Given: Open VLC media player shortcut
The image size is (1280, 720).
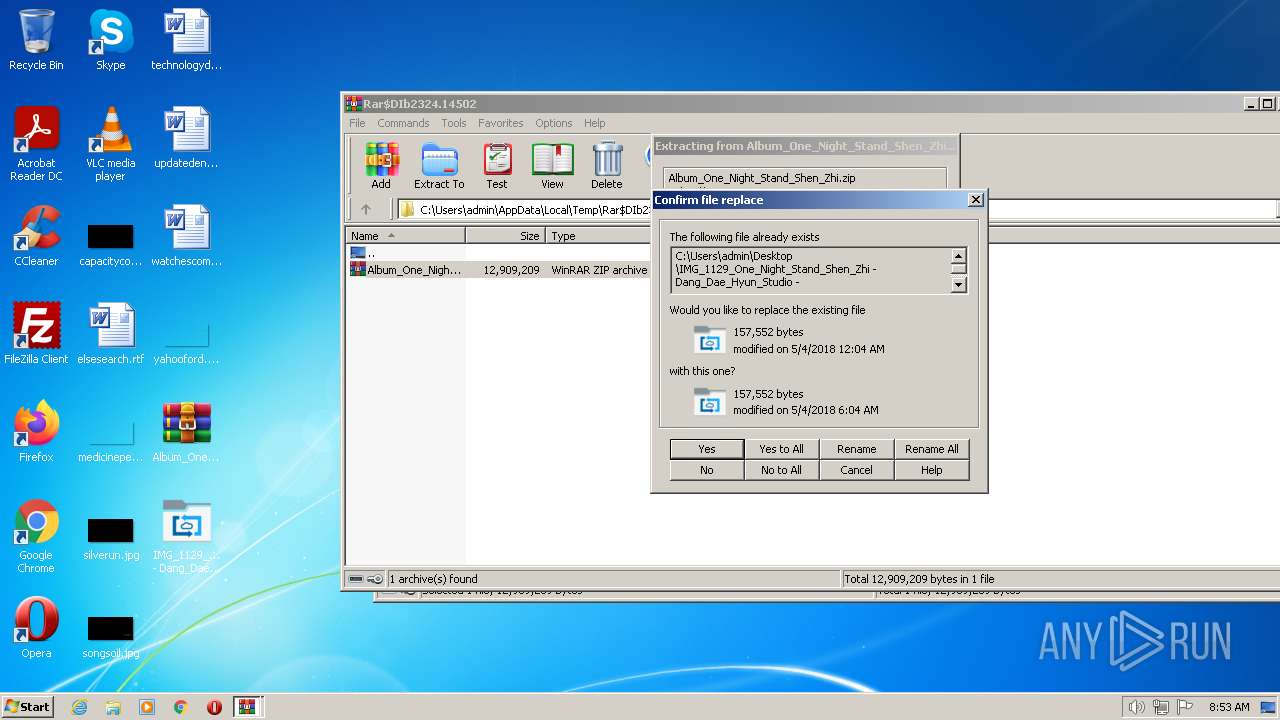Looking at the screenshot, I should [x=110, y=144].
